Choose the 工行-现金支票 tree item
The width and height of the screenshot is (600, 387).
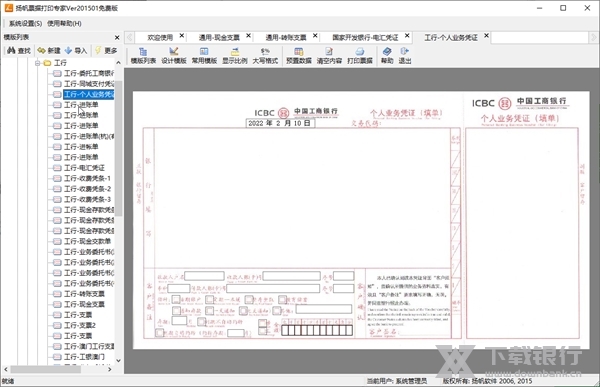pos(84,304)
